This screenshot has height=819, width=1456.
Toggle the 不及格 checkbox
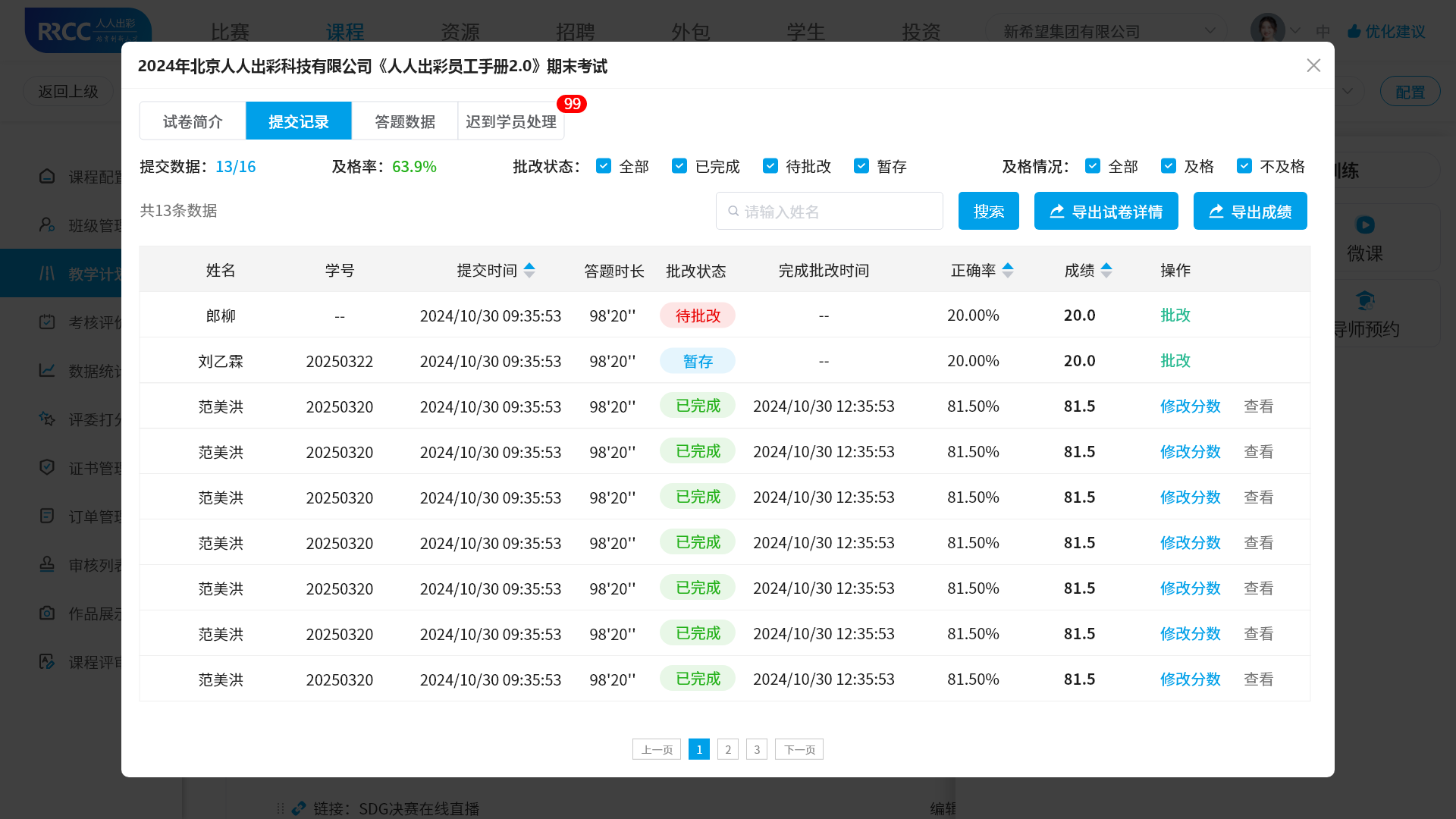1244,165
